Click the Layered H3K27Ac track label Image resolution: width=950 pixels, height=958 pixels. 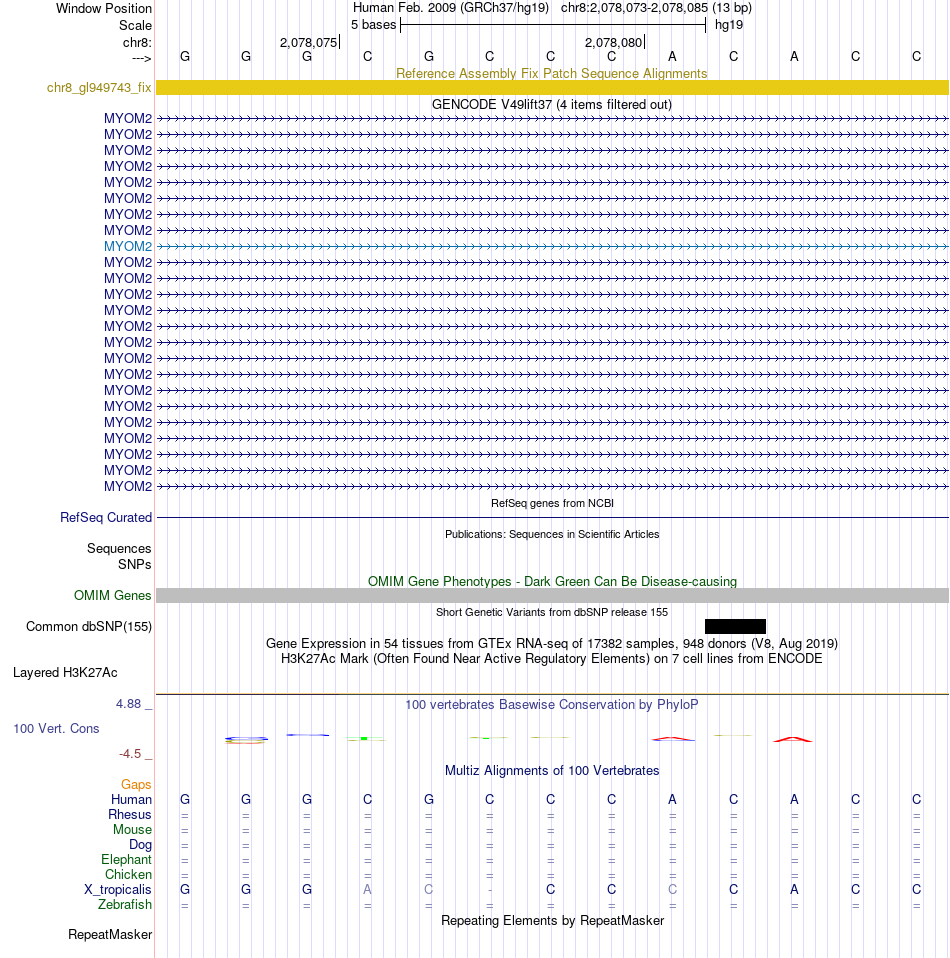[65, 673]
